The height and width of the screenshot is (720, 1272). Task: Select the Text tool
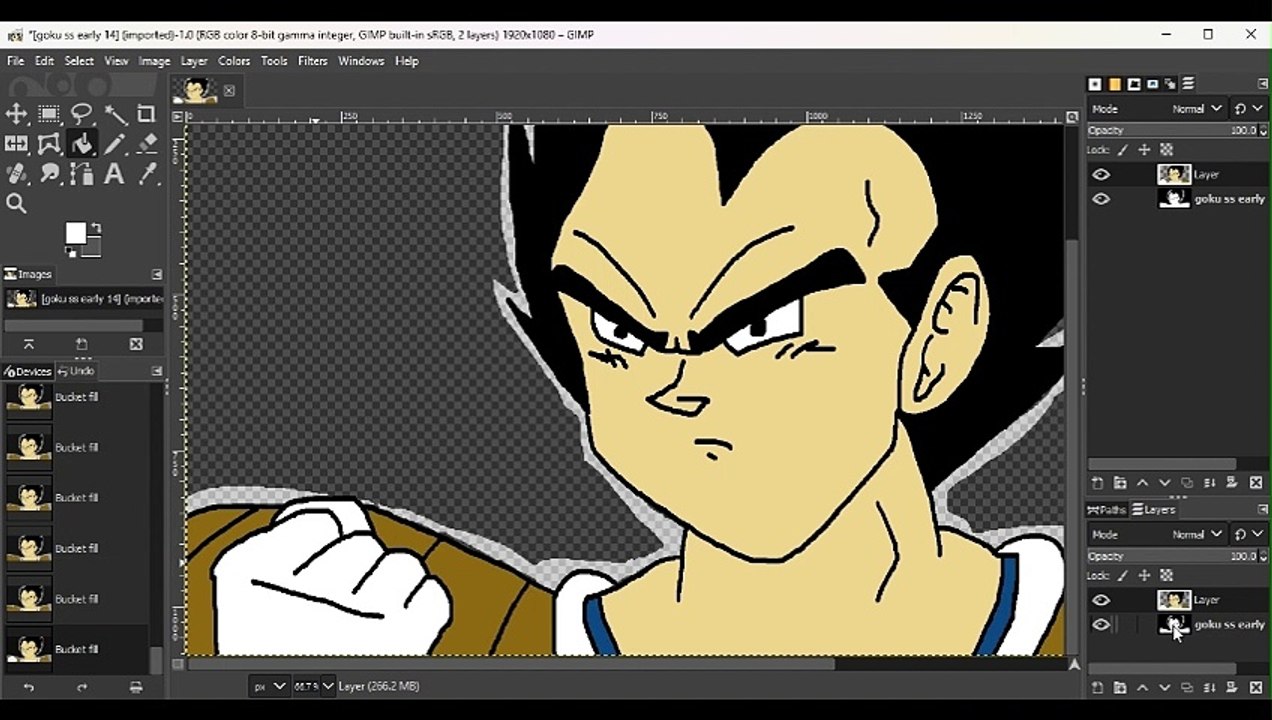pos(114,174)
